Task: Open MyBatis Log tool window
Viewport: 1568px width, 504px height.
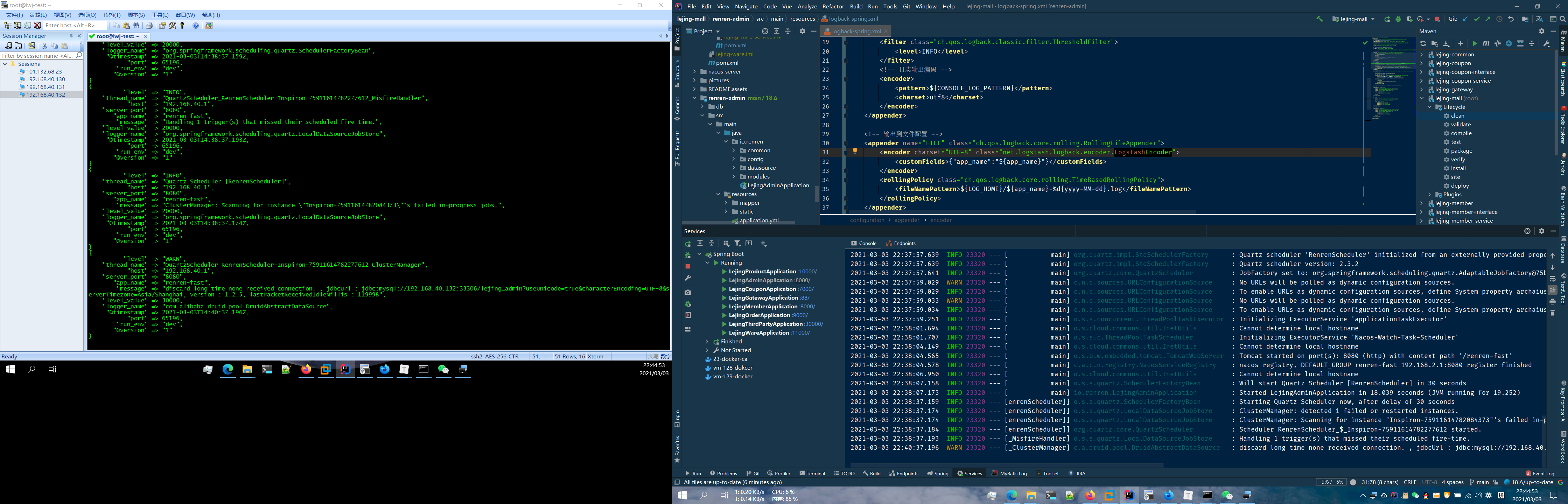Action: tap(1009, 474)
